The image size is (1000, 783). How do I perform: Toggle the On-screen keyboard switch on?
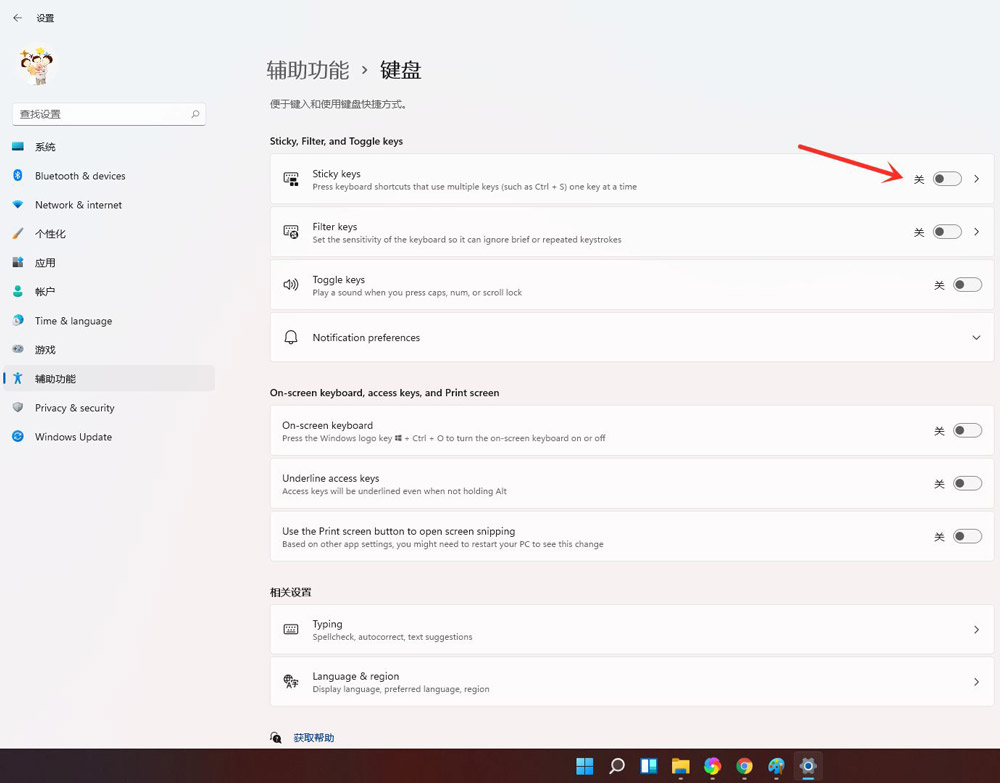967,430
